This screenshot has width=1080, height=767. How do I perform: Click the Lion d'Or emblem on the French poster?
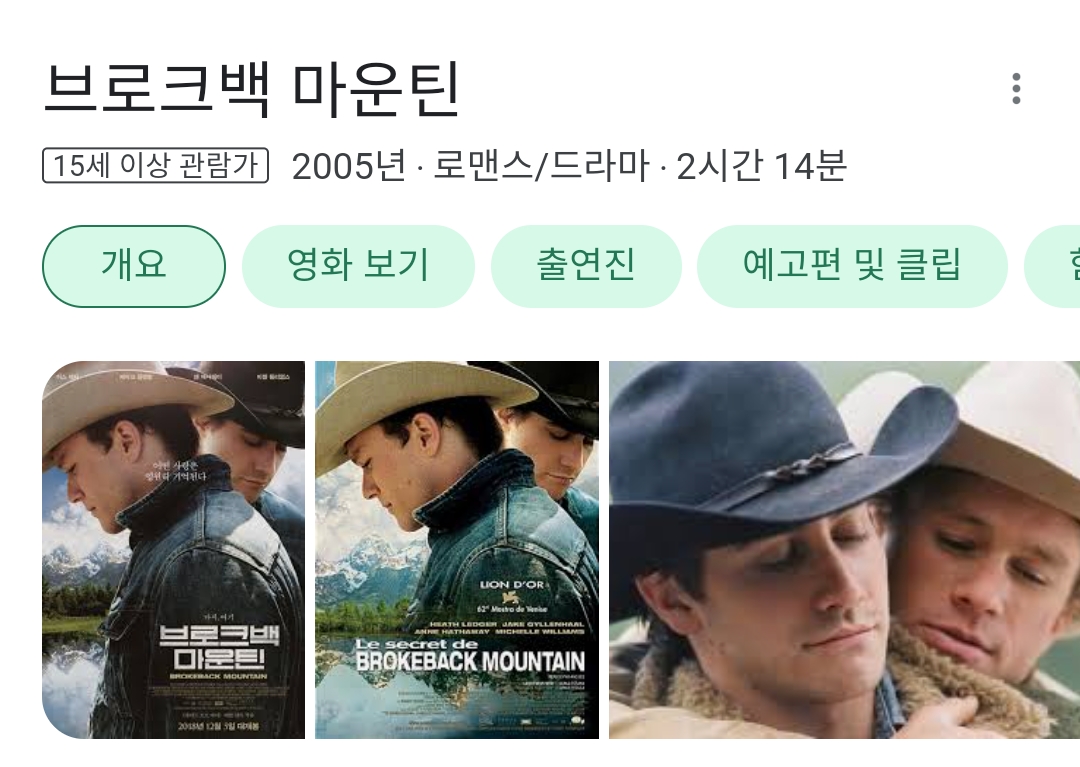(512, 596)
